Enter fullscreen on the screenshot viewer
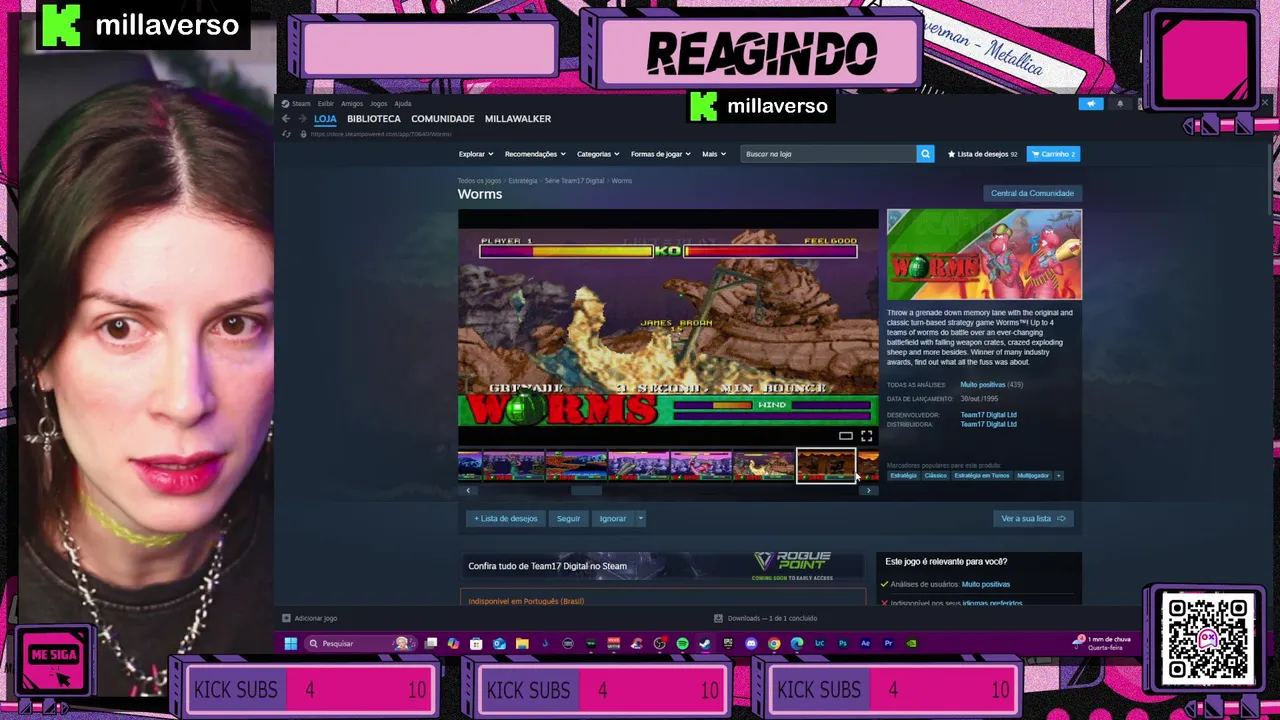The width and height of the screenshot is (1280, 720). click(x=867, y=436)
